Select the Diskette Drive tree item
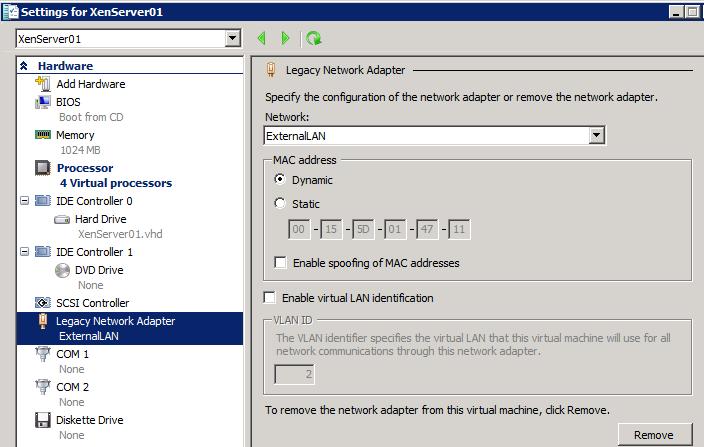Image resolution: width=704 pixels, height=447 pixels. 89,420
